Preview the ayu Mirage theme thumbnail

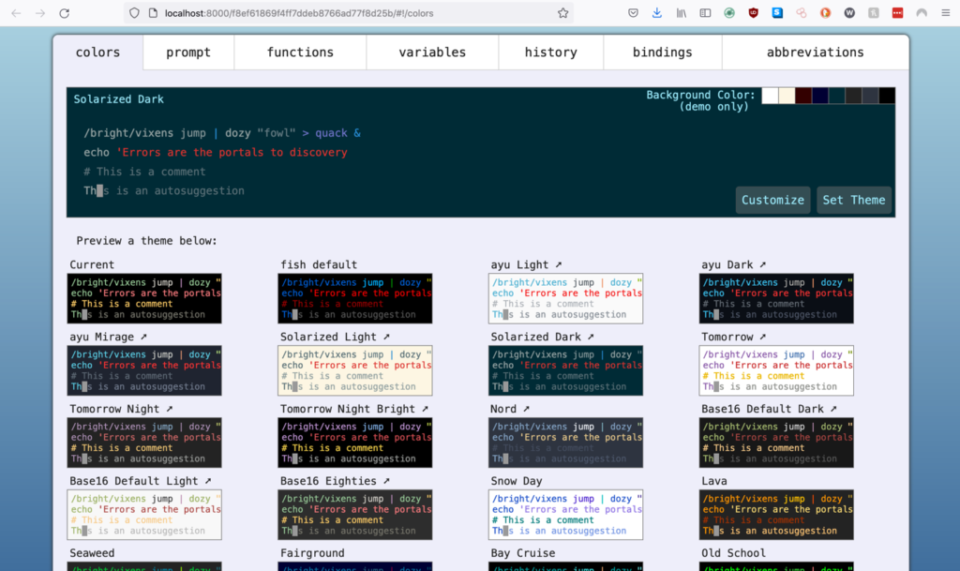pos(144,371)
